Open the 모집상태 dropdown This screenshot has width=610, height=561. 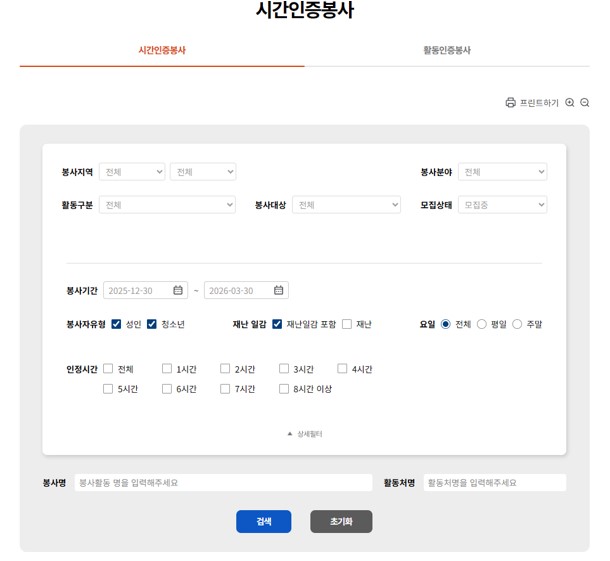(x=502, y=205)
